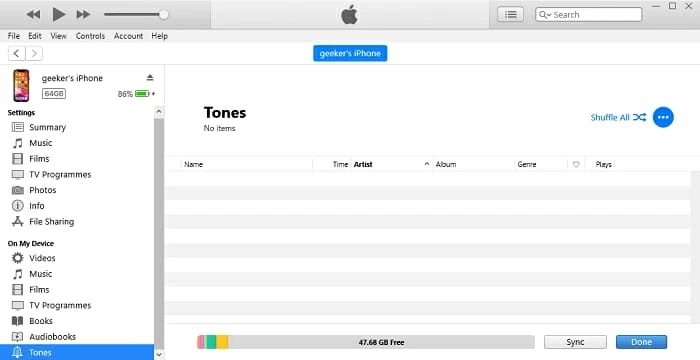This screenshot has height=360, width=700.
Task: Open the Controls menu
Action: tap(90, 36)
